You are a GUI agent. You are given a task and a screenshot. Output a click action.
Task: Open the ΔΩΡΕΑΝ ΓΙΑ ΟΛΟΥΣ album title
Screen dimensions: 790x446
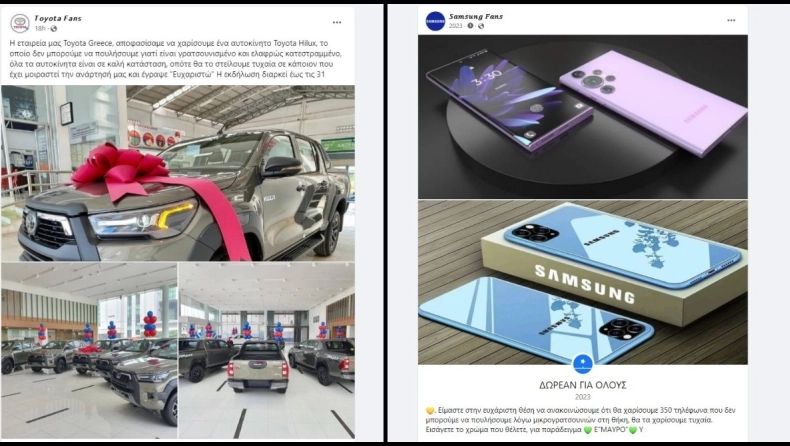[583, 386]
